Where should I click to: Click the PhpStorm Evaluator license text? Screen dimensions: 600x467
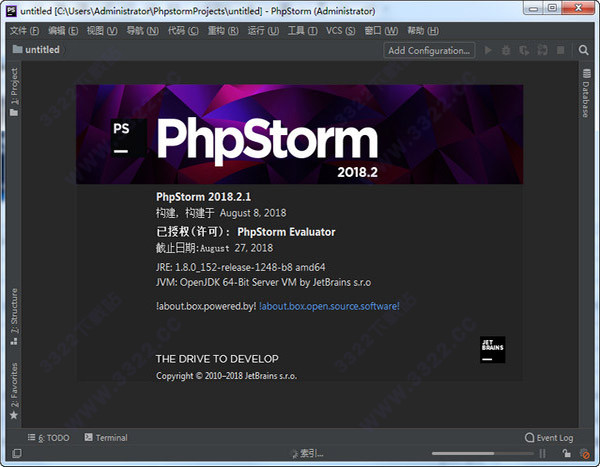click(x=286, y=232)
